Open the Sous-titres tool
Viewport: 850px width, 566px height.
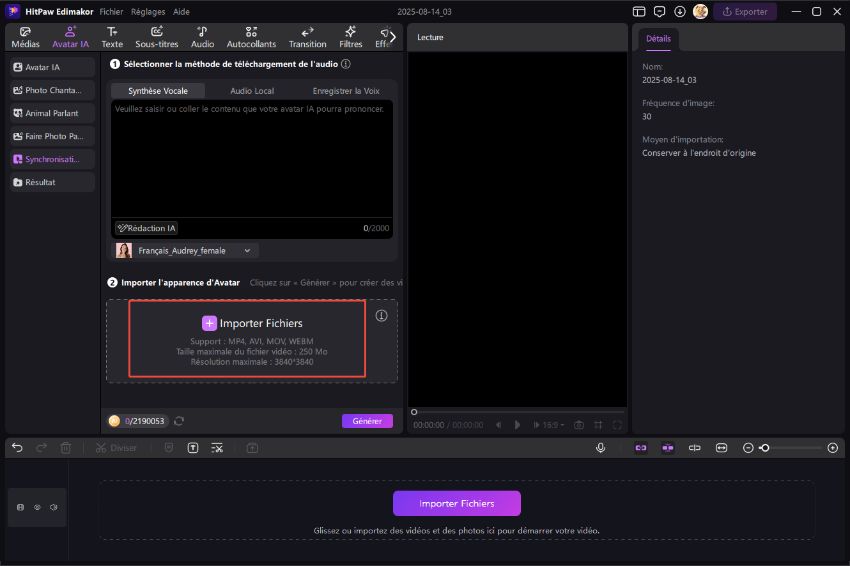[157, 37]
